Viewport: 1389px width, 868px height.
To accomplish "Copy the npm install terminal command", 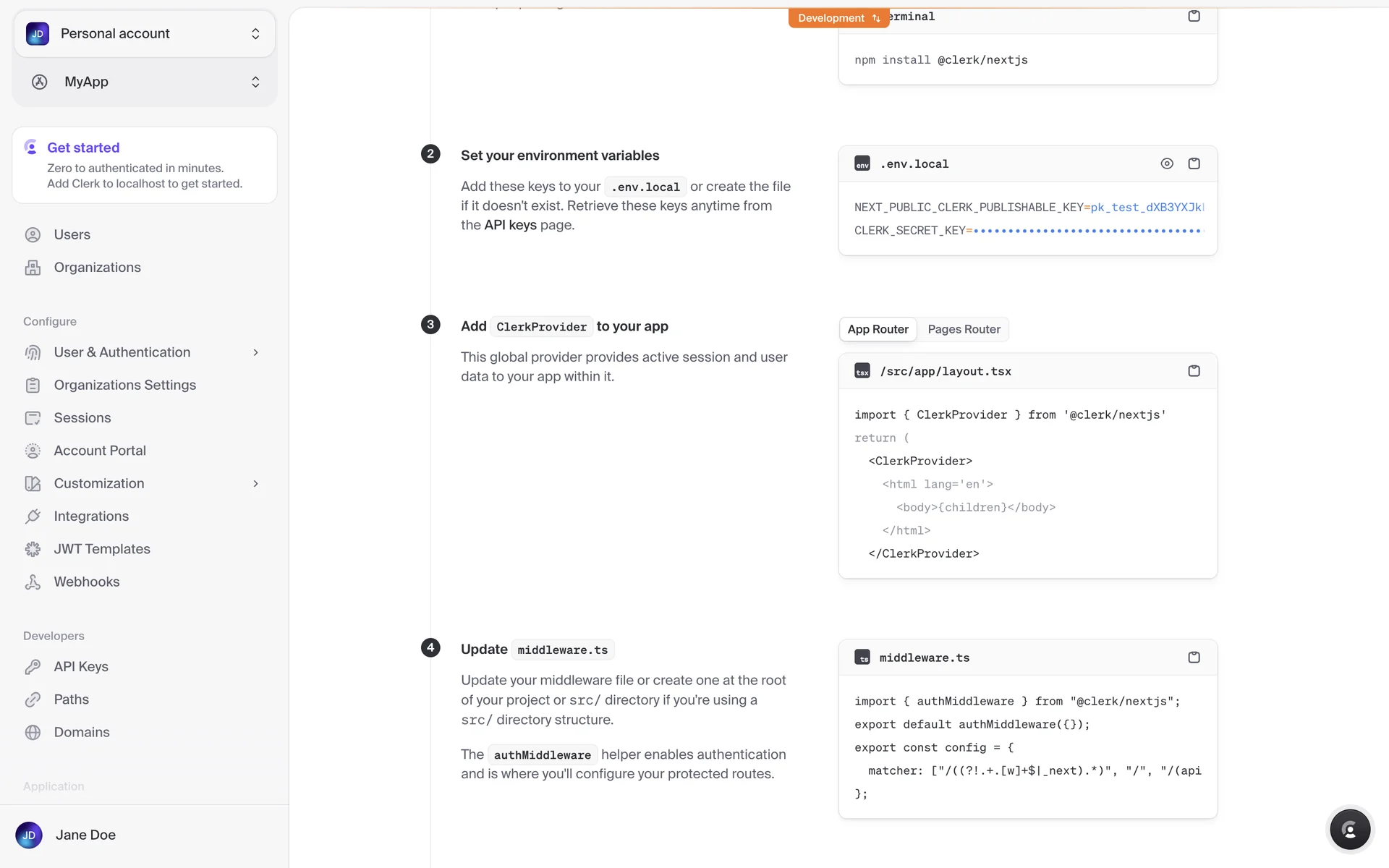I will [x=1194, y=16].
